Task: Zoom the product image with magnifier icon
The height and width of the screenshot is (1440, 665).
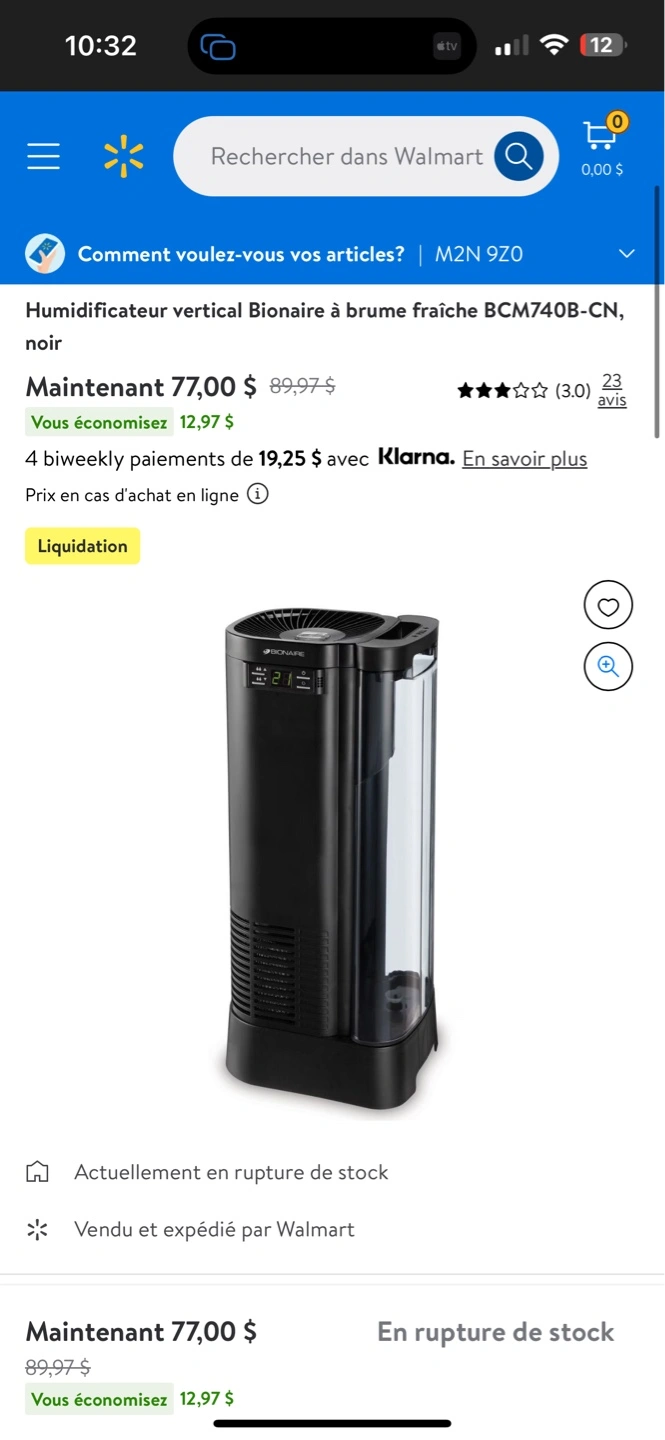Action: (608, 666)
